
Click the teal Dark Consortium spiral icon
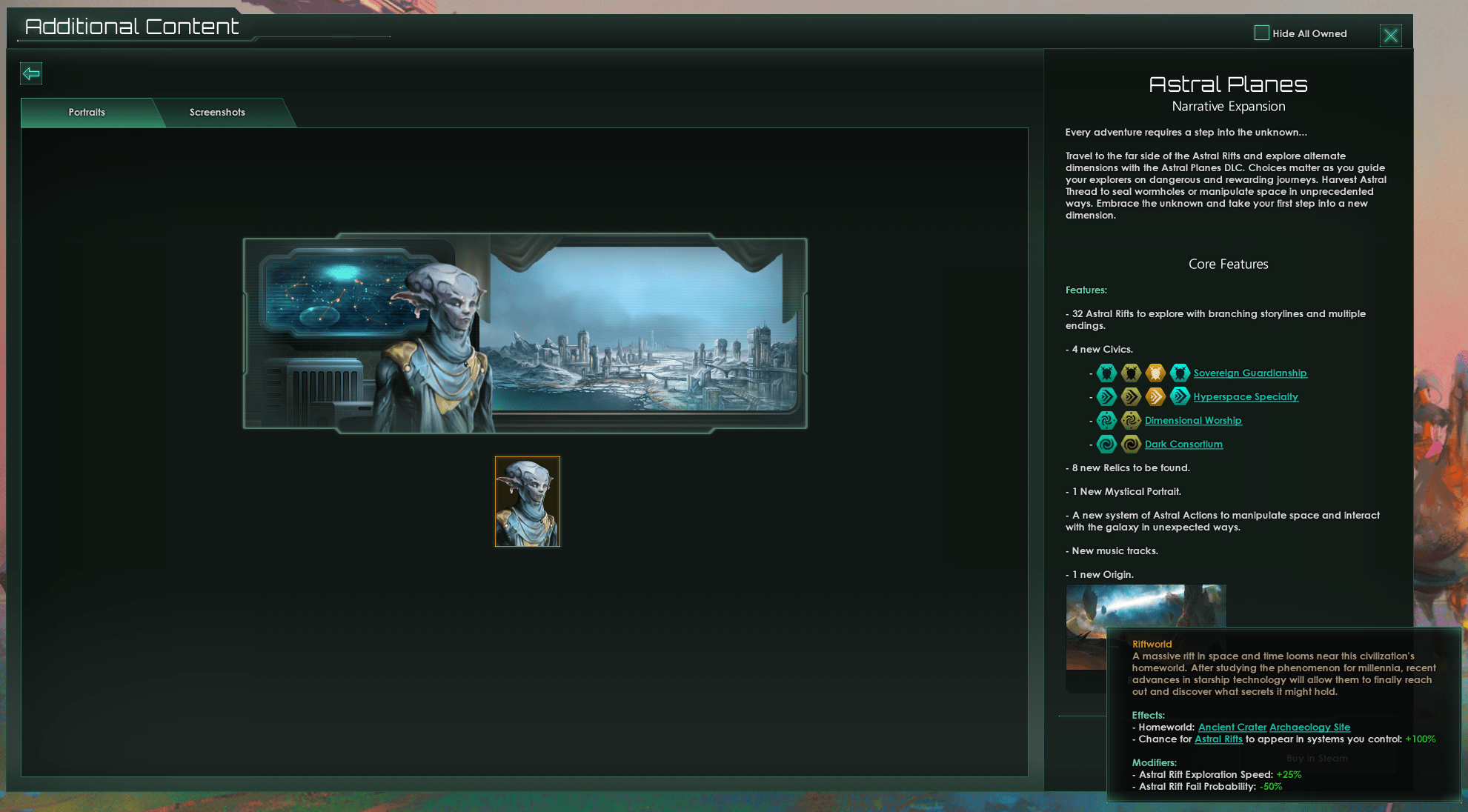click(x=1106, y=444)
